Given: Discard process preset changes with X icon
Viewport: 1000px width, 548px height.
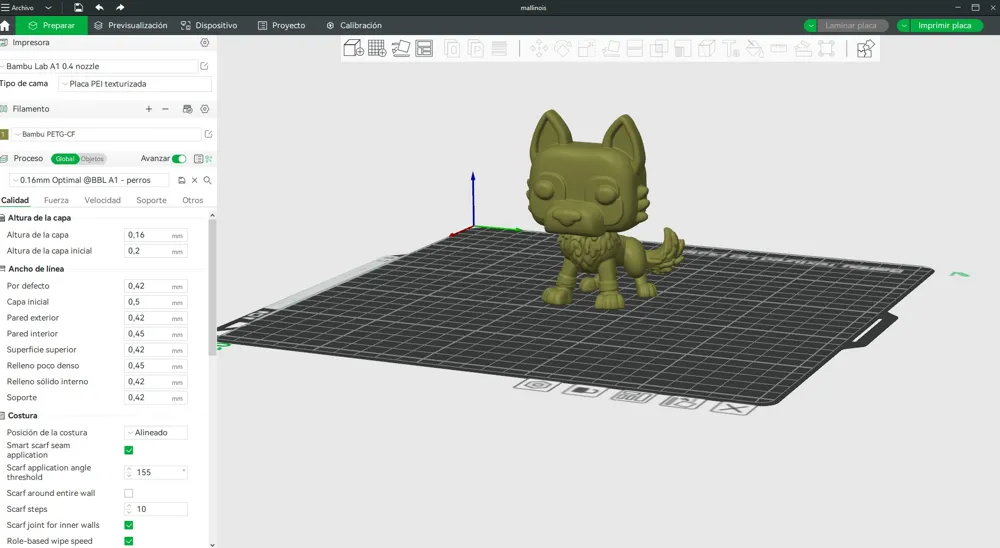Looking at the screenshot, I should pos(195,181).
